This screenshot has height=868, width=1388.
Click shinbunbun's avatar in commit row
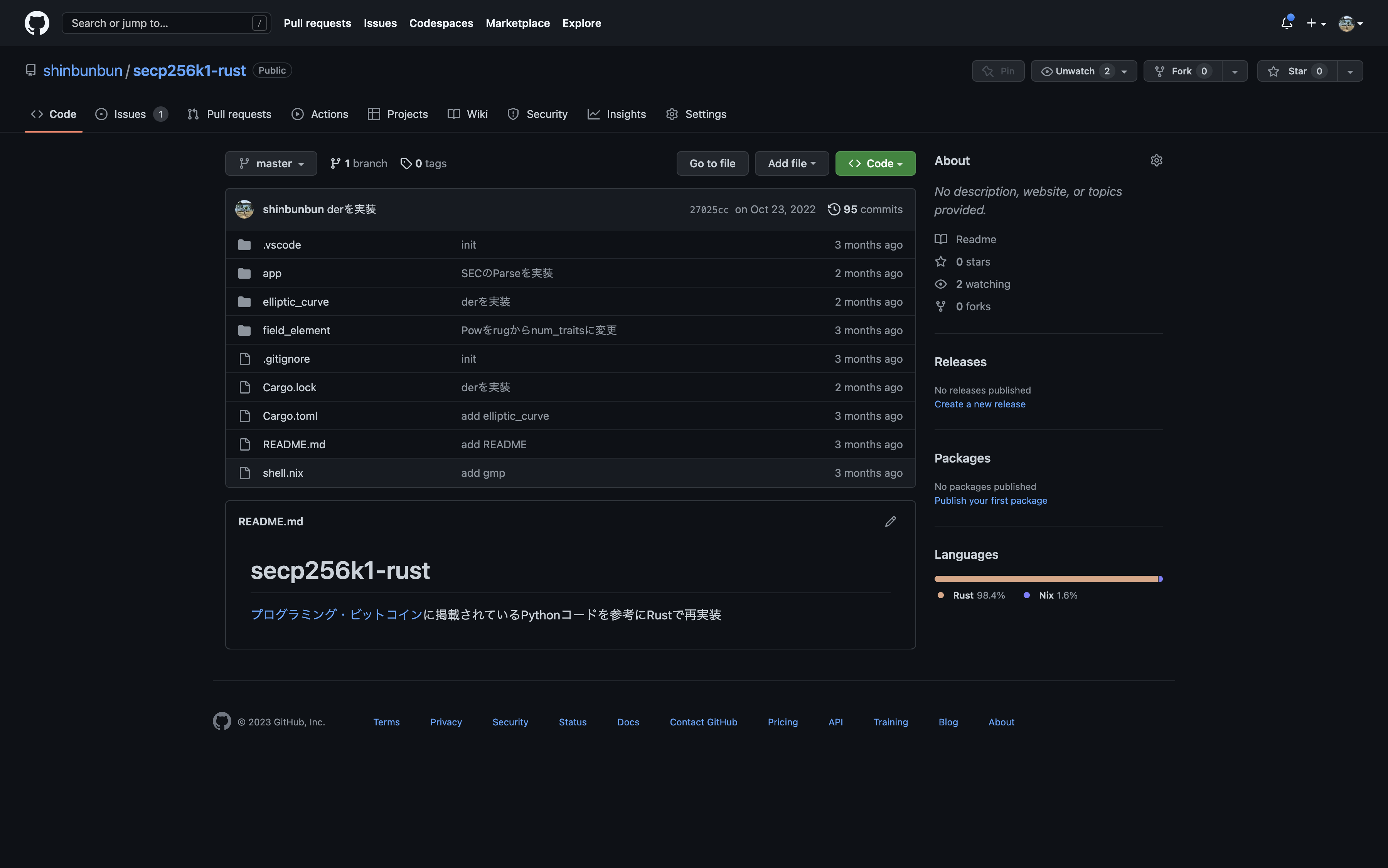pos(244,210)
